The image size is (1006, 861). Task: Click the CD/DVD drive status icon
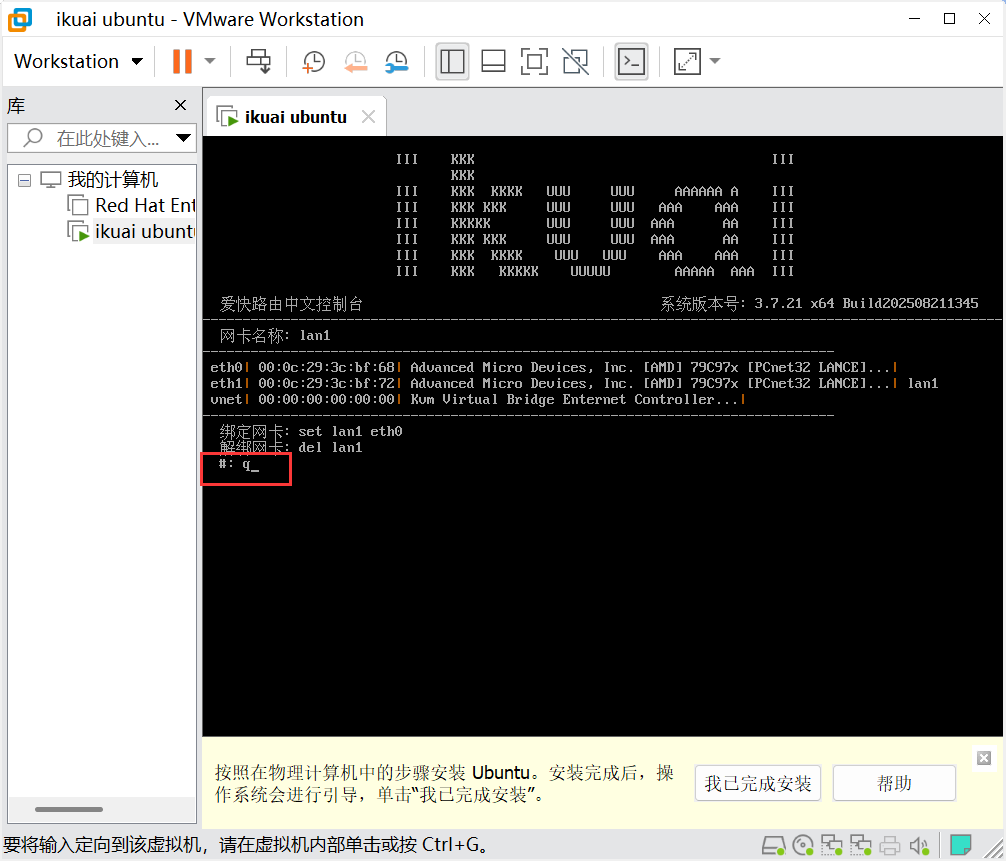tap(803, 846)
